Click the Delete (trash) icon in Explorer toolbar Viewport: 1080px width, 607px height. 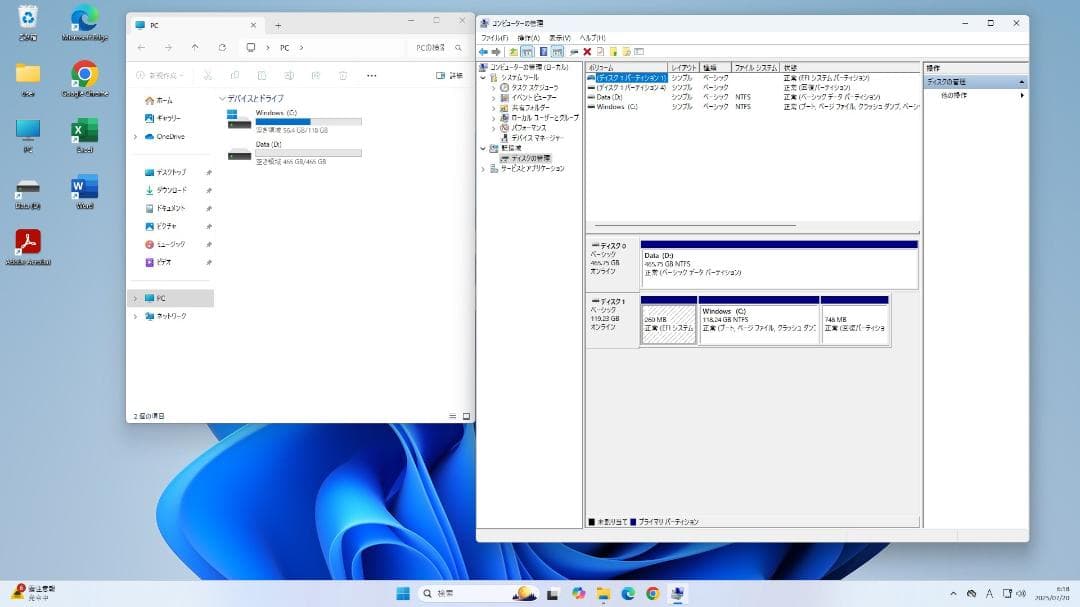[x=343, y=75]
